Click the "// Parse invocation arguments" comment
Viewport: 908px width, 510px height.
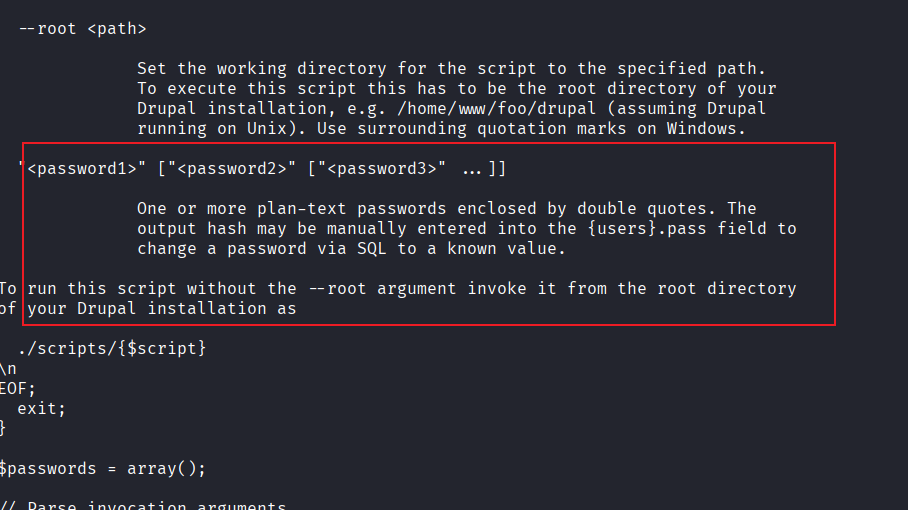pos(145,507)
